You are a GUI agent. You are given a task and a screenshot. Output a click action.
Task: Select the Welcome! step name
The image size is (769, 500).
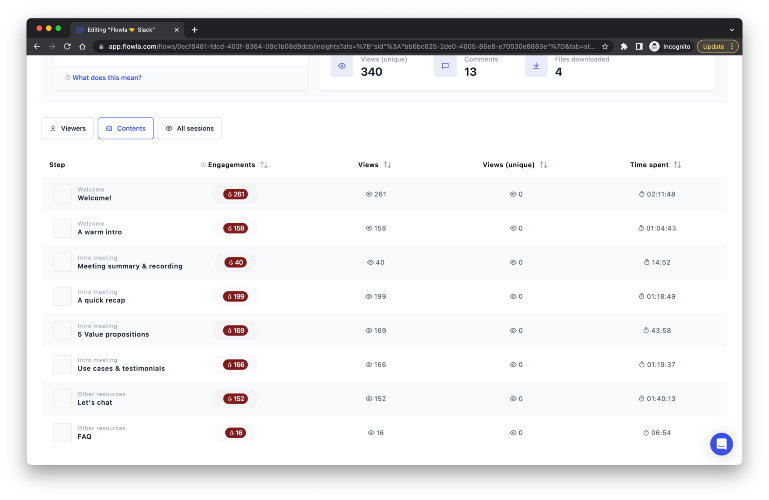tap(95, 198)
